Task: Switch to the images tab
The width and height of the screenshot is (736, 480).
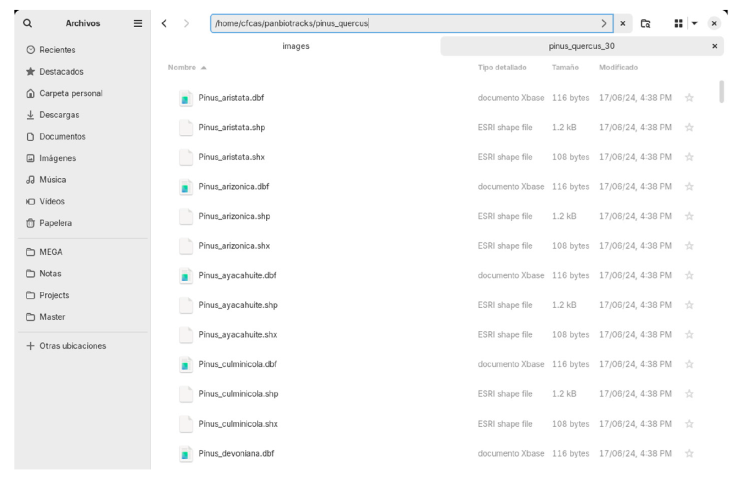Action: tap(296, 46)
